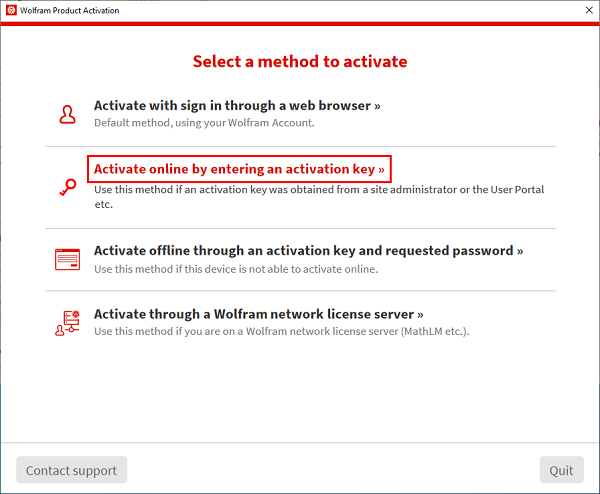Quit the activation dialog
Screen dimensions: 600x494
pyautogui.click(x=561, y=470)
